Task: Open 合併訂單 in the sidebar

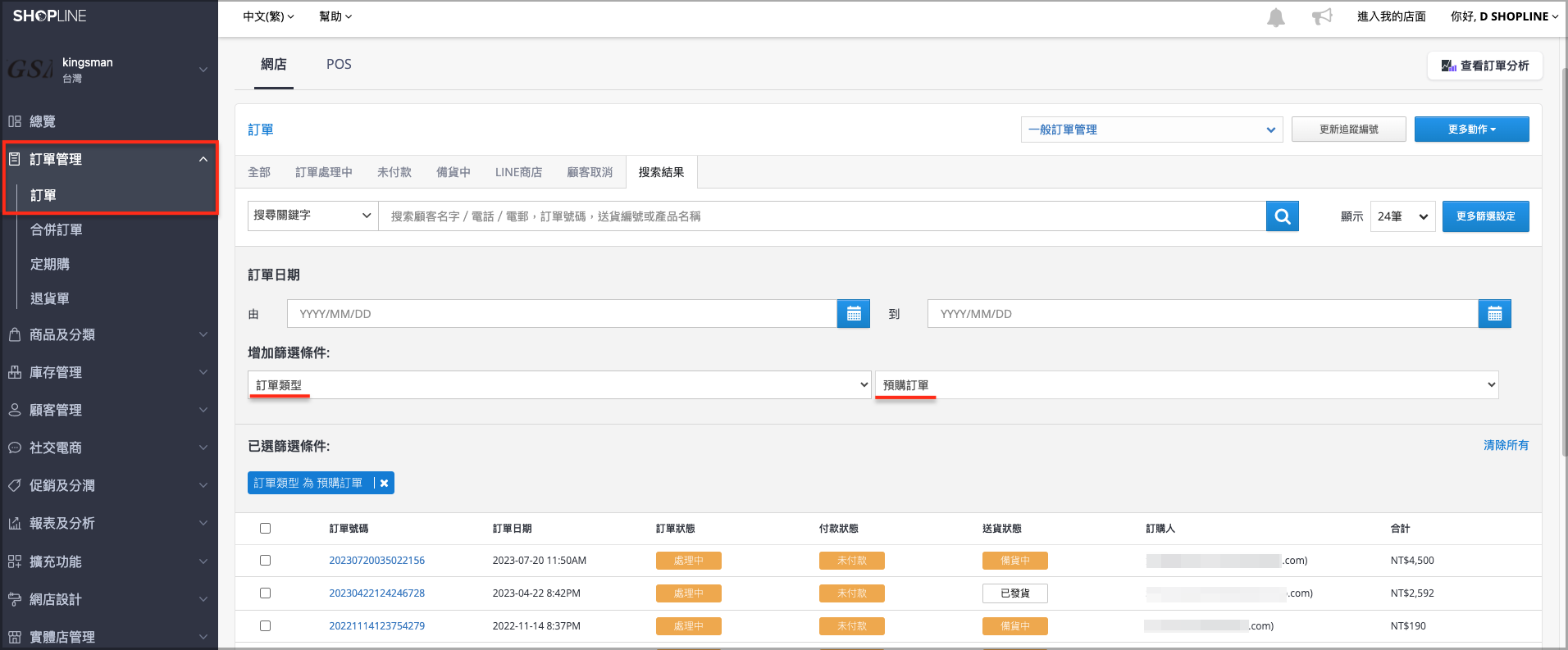Action: click(56, 230)
